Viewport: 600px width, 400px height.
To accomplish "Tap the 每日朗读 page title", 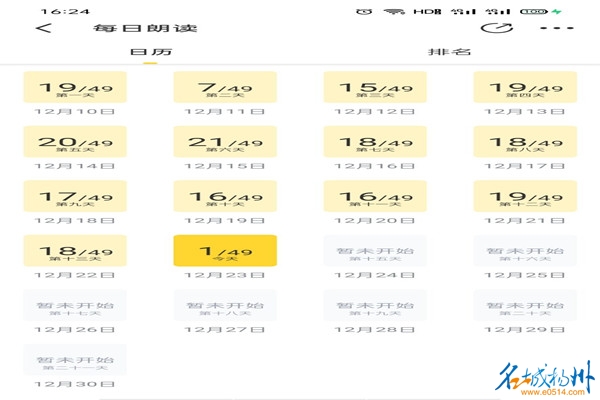I will click(145, 28).
